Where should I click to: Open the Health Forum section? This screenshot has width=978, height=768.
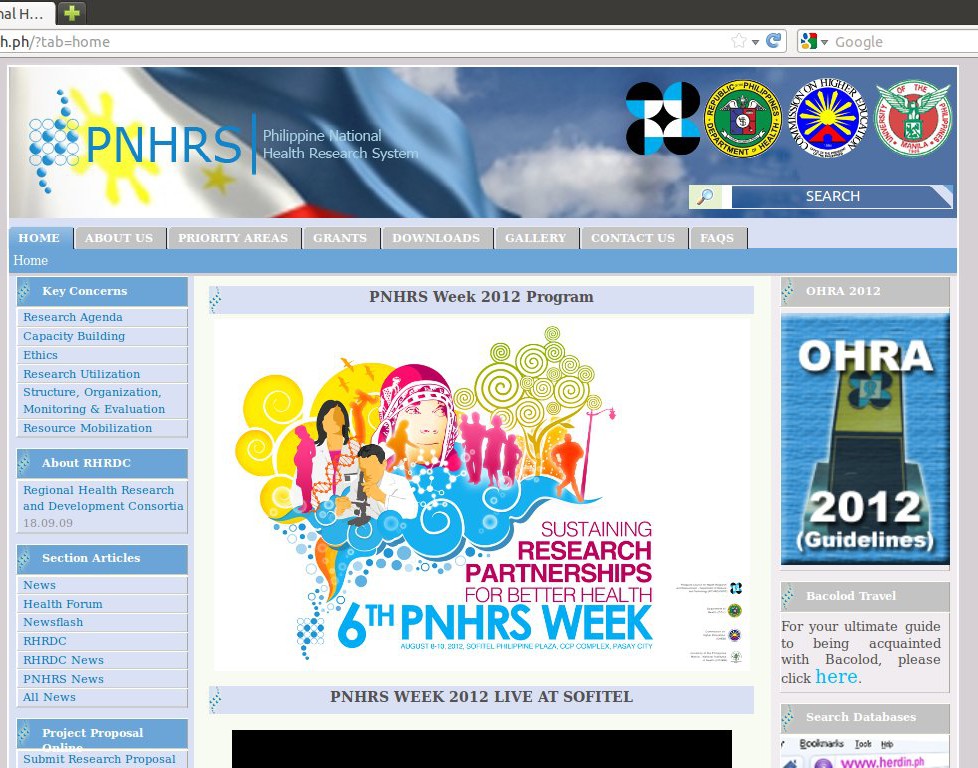point(63,604)
